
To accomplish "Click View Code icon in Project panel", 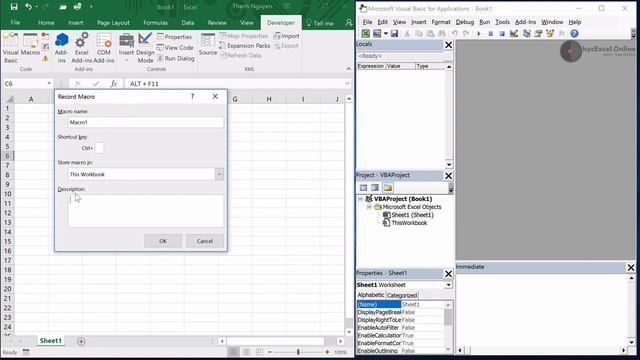I will click(363, 188).
